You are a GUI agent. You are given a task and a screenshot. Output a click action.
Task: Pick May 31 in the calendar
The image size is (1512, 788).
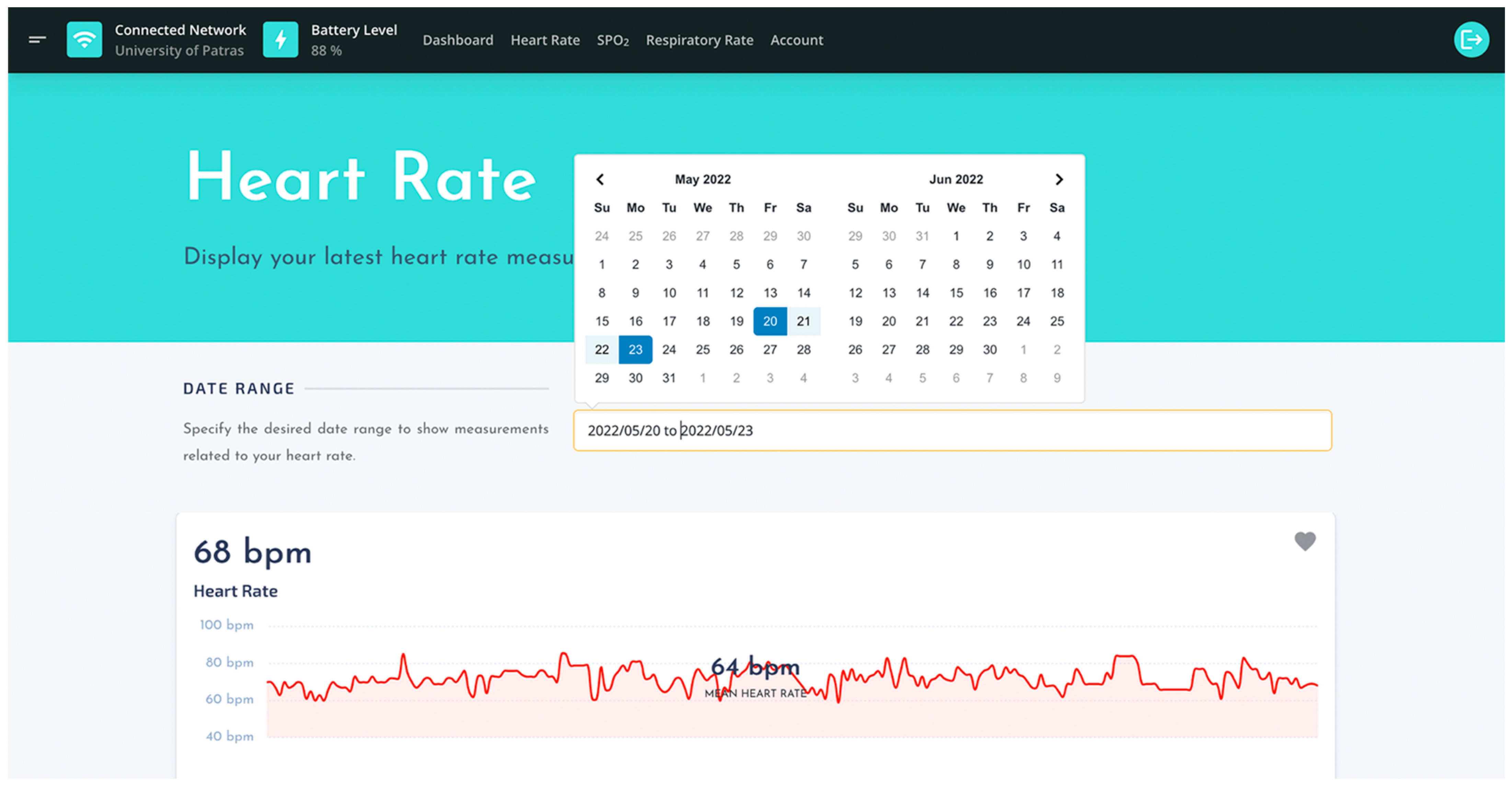(x=668, y=379)
